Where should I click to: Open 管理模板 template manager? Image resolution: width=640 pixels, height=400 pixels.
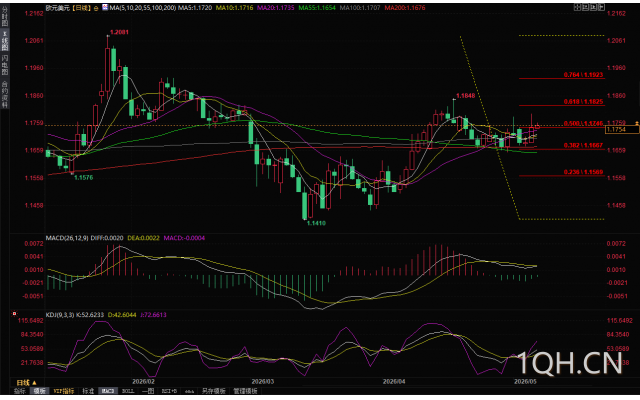(x=245, y=391)
